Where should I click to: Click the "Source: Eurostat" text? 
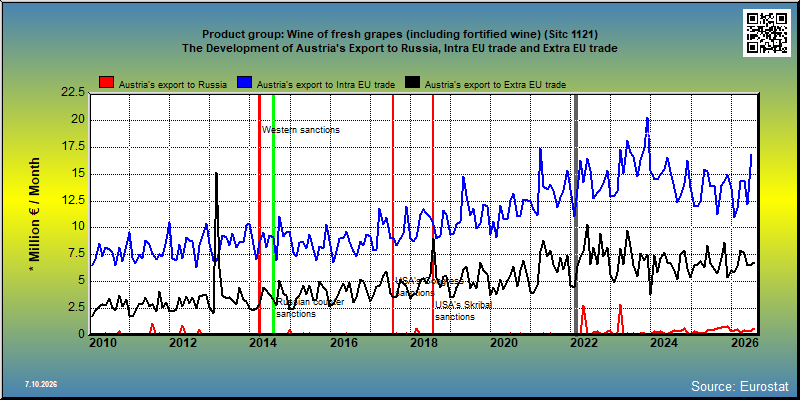pos(740,385)
